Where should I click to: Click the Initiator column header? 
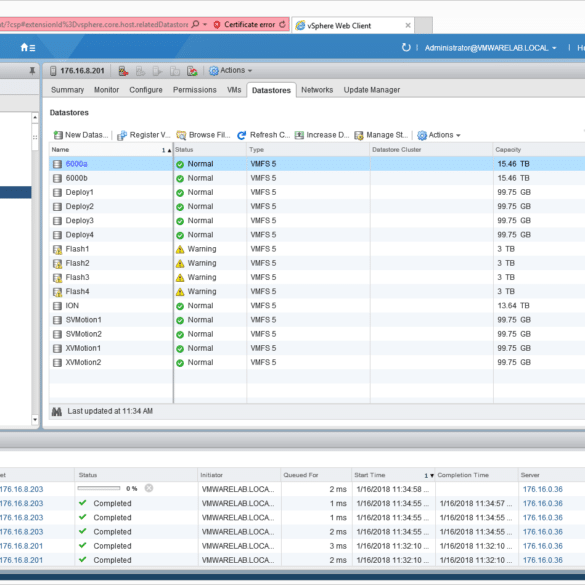(239, 475)
